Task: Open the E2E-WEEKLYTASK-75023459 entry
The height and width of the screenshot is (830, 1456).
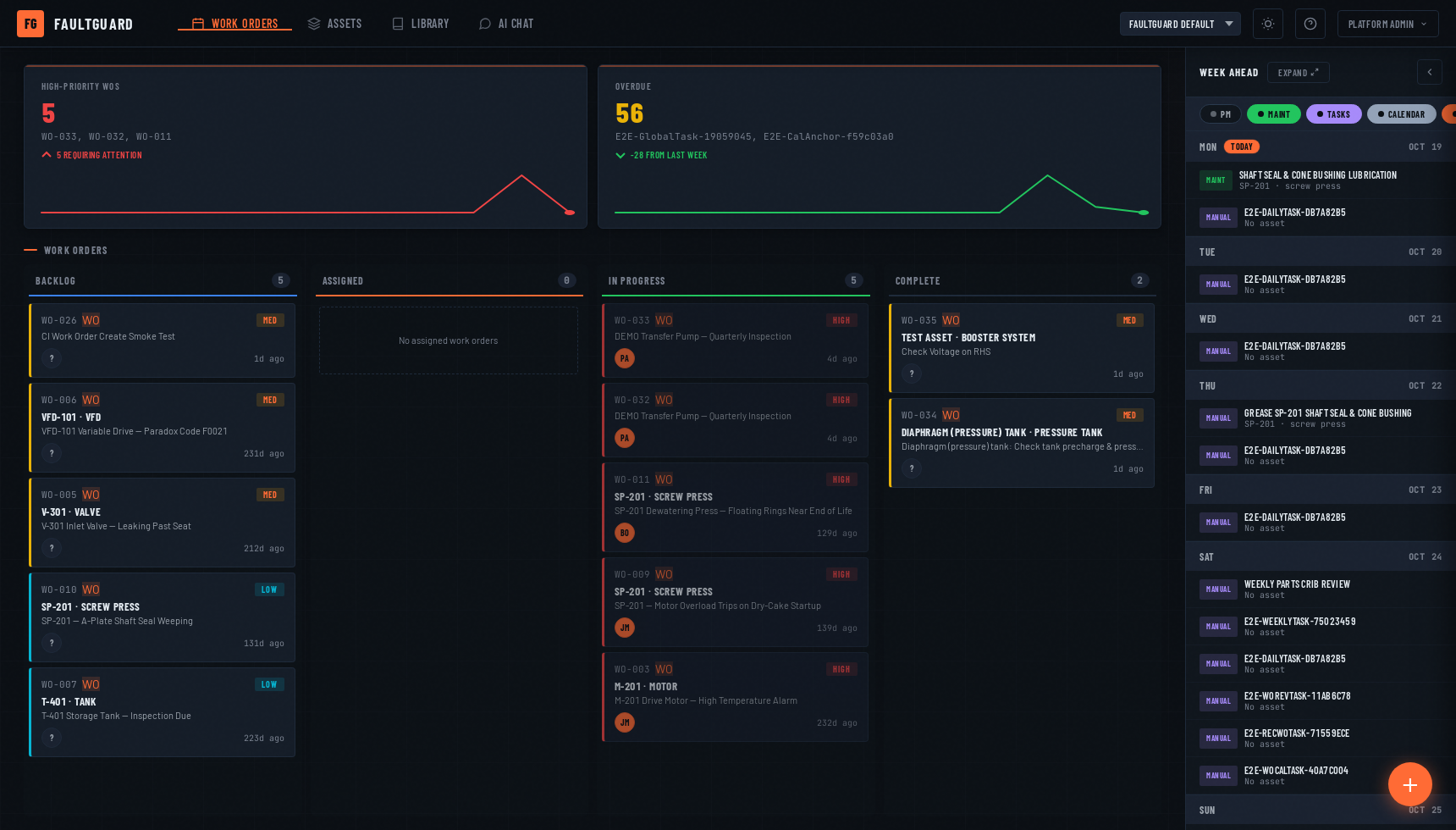Action: click(x=1321, y=627)
